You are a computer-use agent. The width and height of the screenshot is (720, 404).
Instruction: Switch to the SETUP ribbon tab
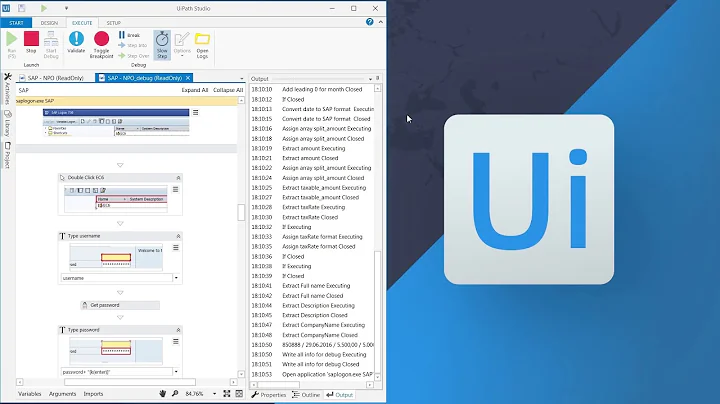[113, 22]
